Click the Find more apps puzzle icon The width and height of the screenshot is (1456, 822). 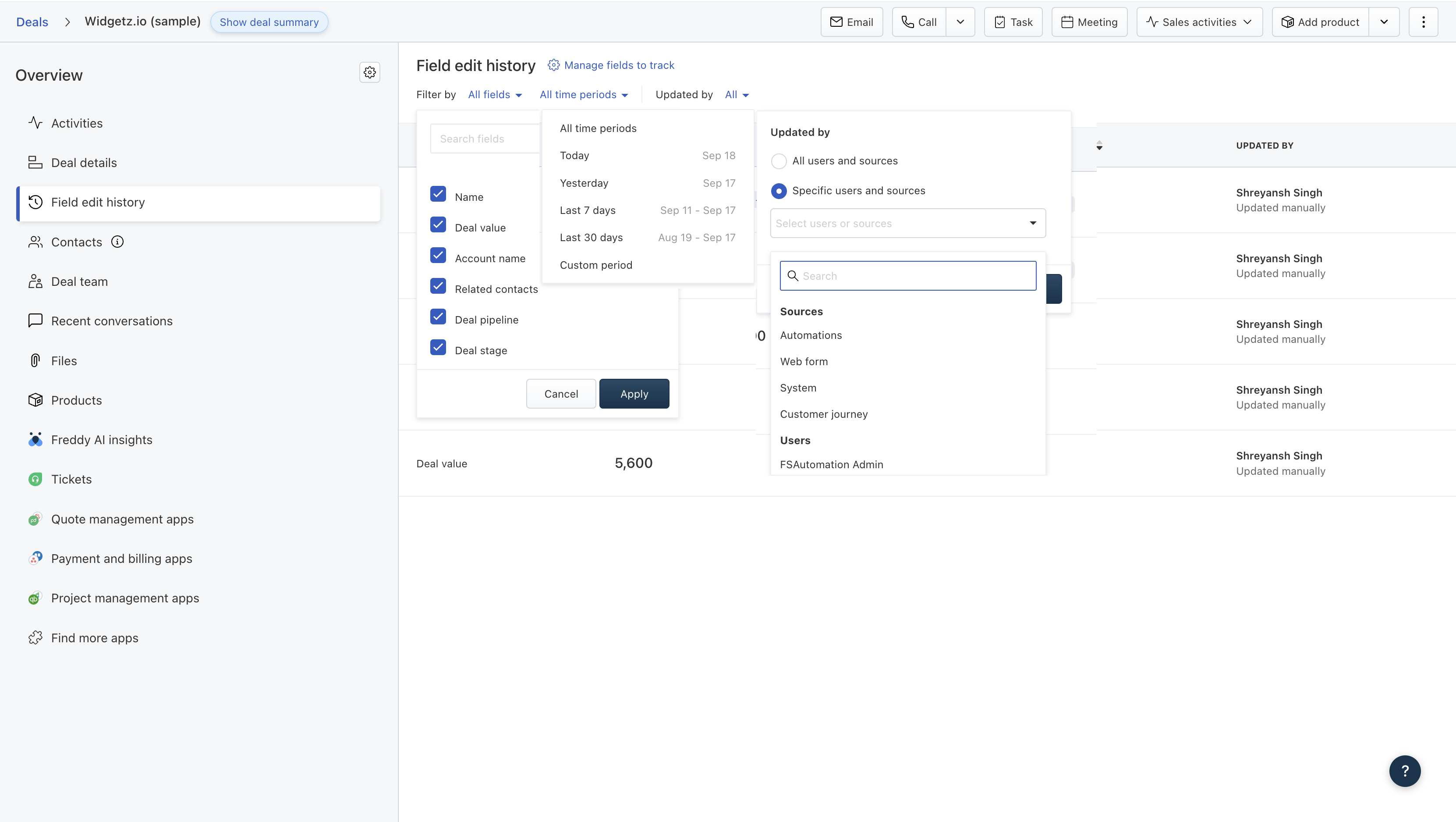pos(35,638)
